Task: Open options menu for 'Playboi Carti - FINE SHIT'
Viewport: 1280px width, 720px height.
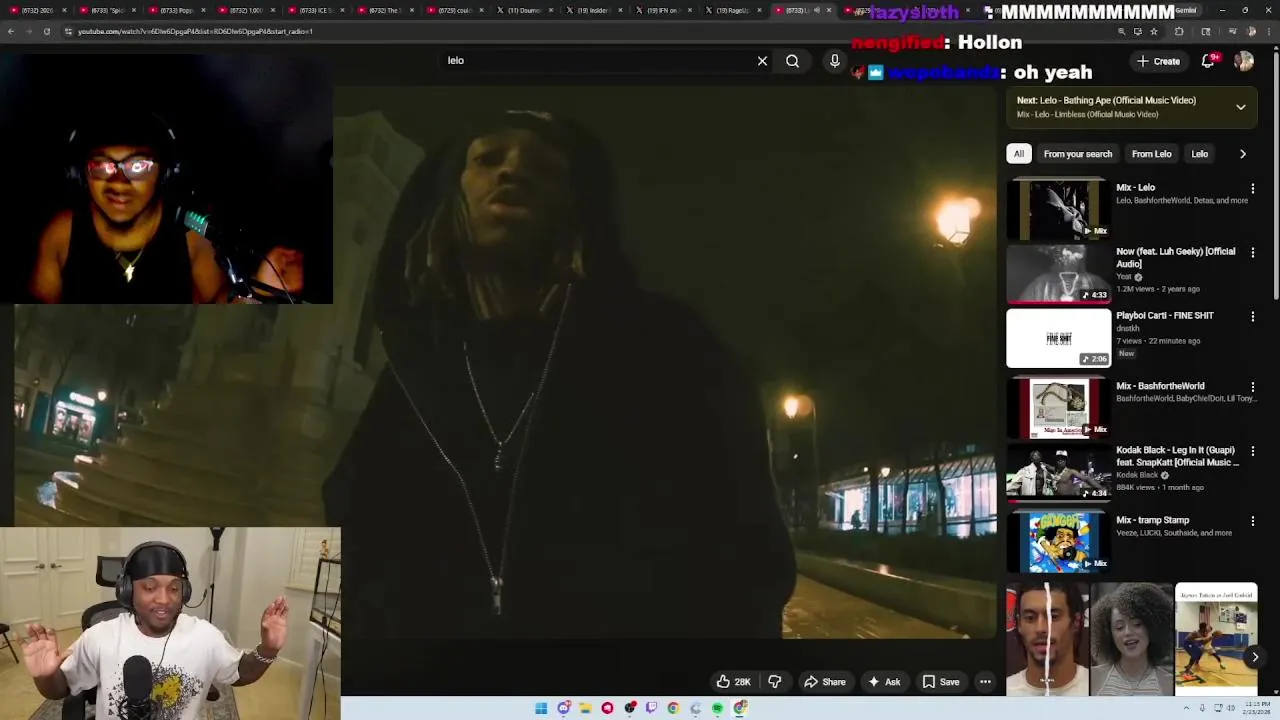Action: (1252, 317)
